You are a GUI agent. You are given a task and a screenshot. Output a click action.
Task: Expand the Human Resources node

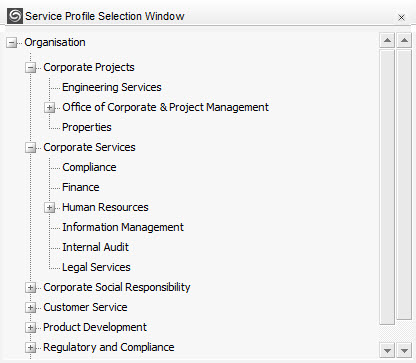point(49,208)
